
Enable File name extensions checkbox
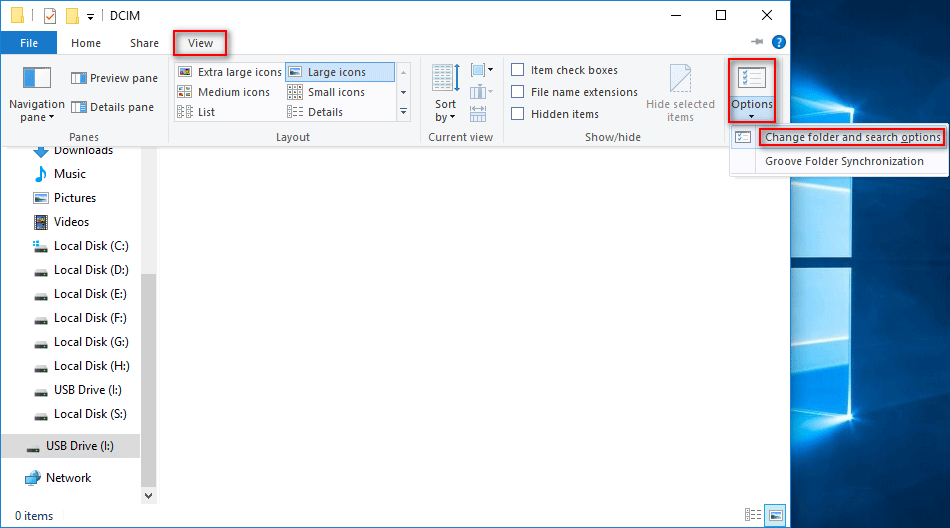(x=518, y=92)
